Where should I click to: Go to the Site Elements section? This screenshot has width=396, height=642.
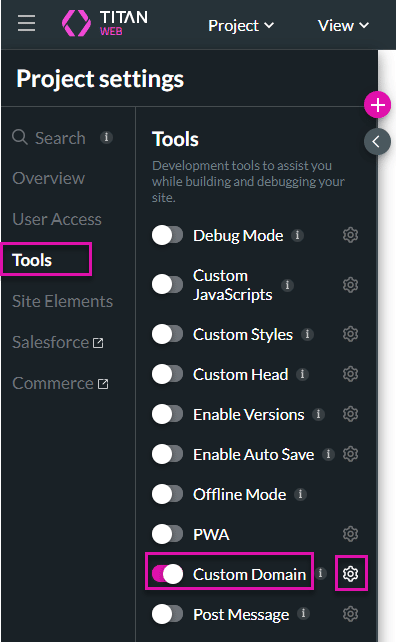click(63, 301)
